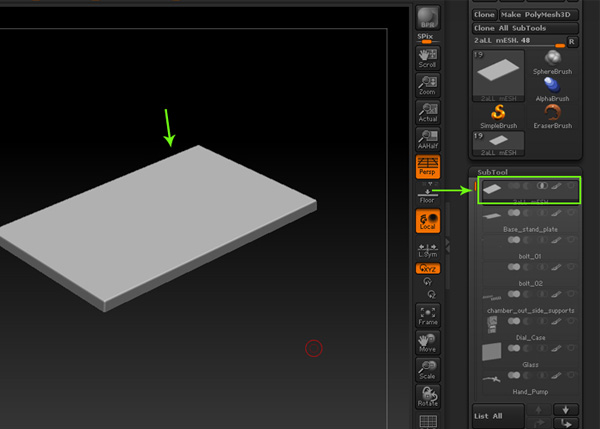The image size is (600, 429).
Task: Select the Scroll hand tool
Action: click(428, 56)
